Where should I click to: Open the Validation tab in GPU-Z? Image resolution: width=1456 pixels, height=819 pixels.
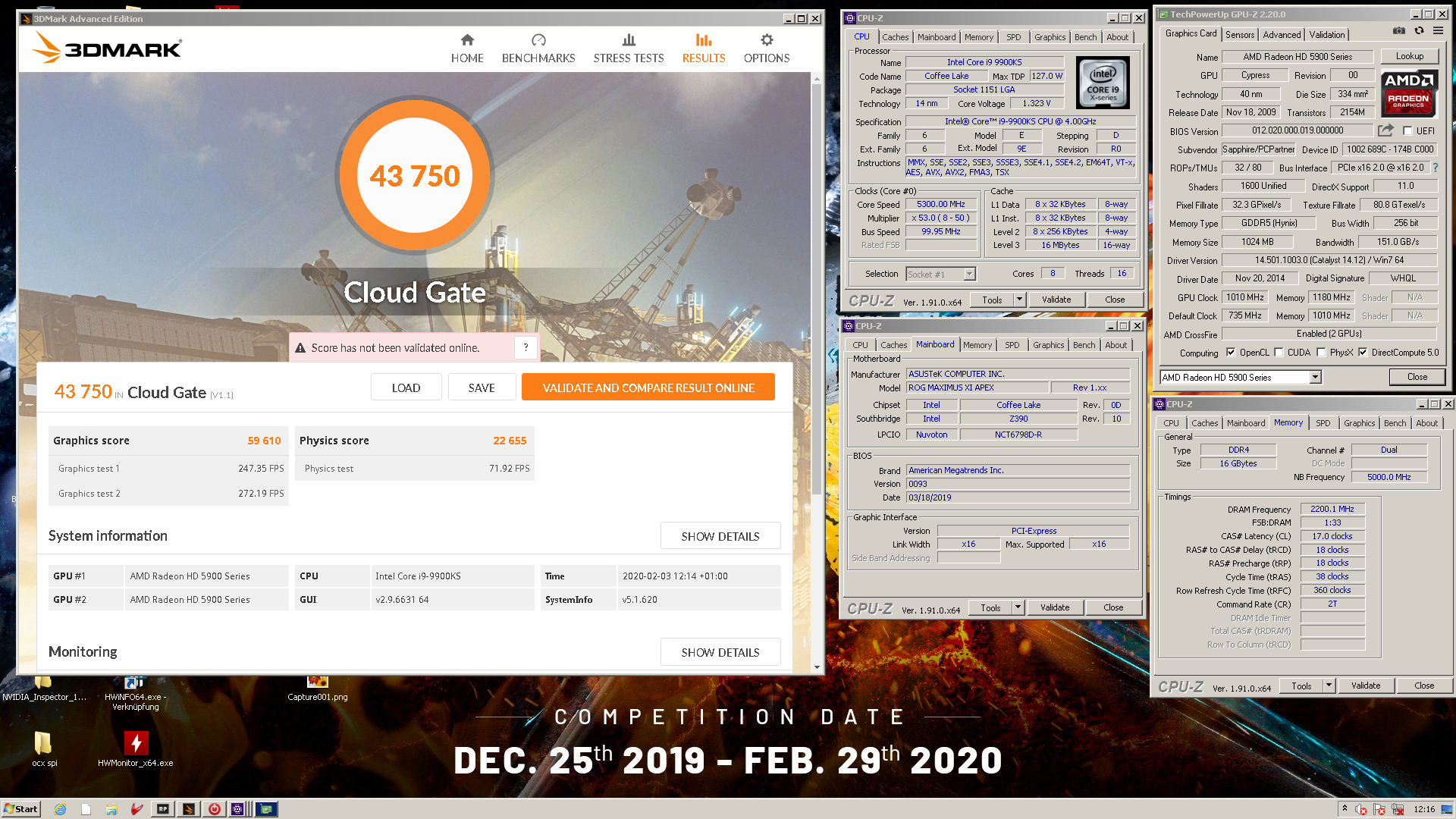pyautogui.click(x=1327, y=35)
